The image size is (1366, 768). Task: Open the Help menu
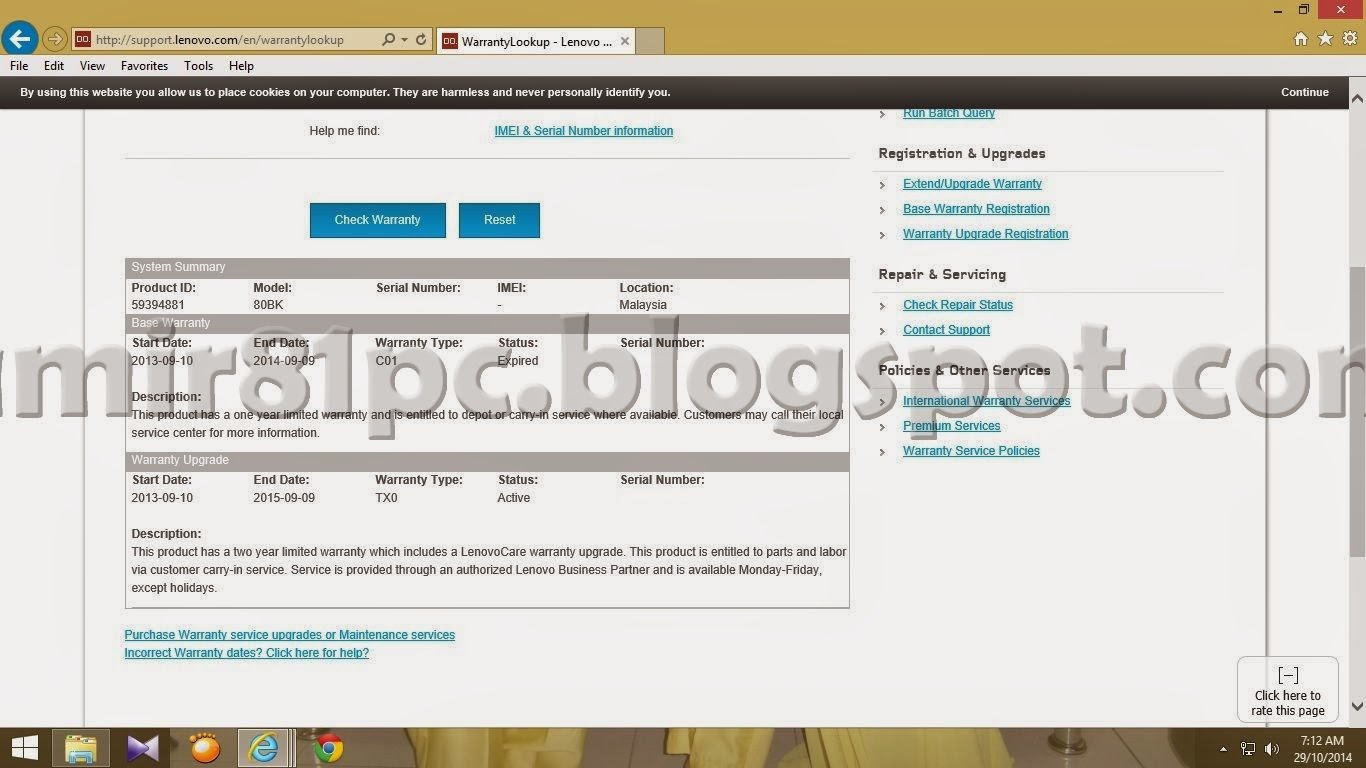pos(241,66)
